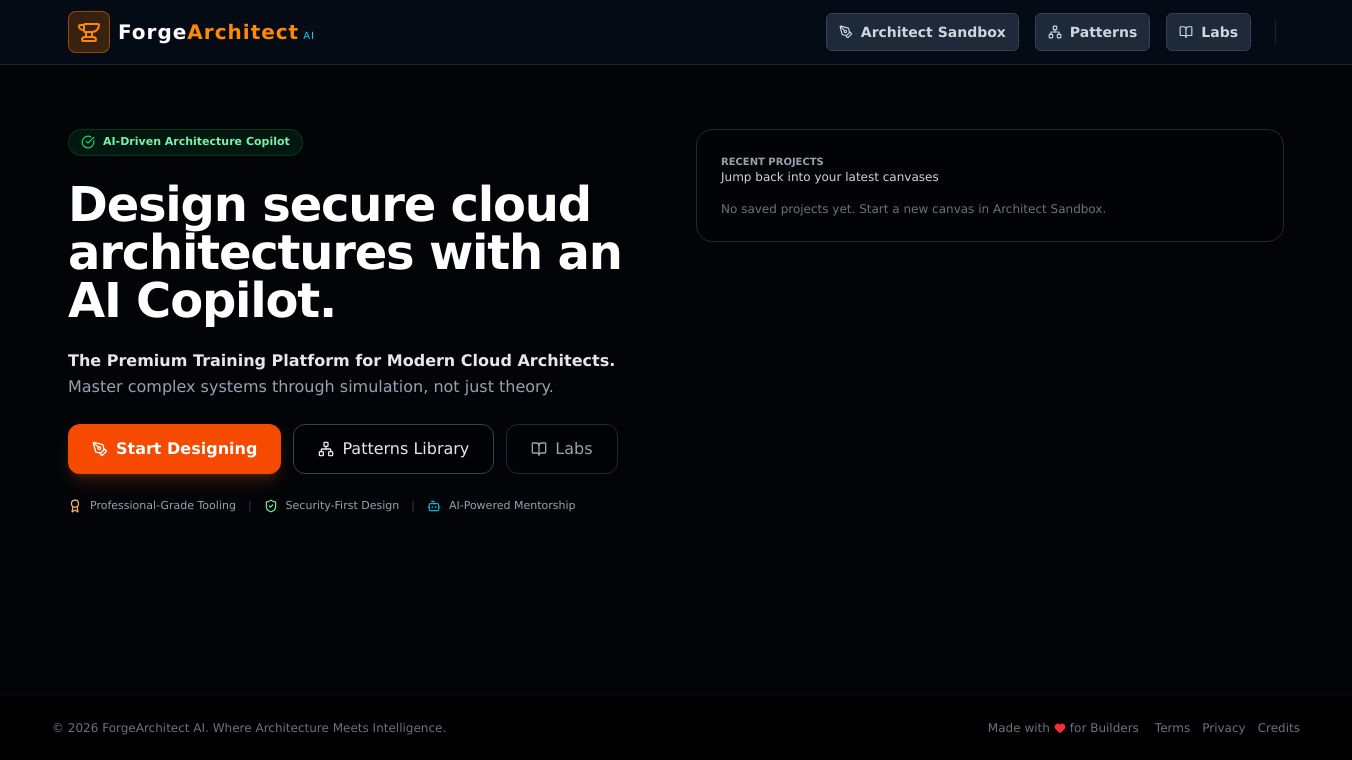Open the Credits link in footer

(1278, 728)
